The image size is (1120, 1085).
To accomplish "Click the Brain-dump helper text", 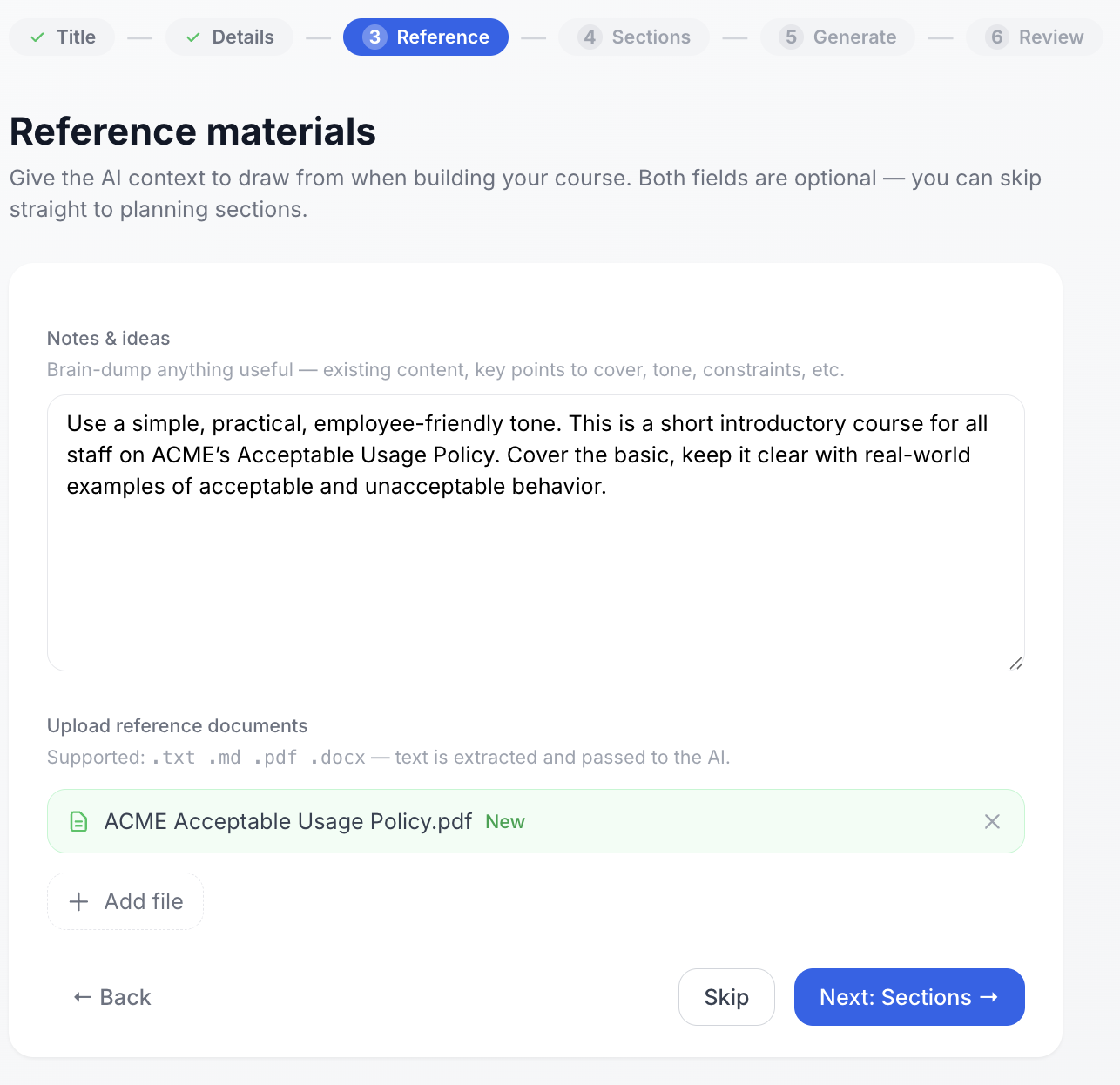I will [x=446, y=370].
